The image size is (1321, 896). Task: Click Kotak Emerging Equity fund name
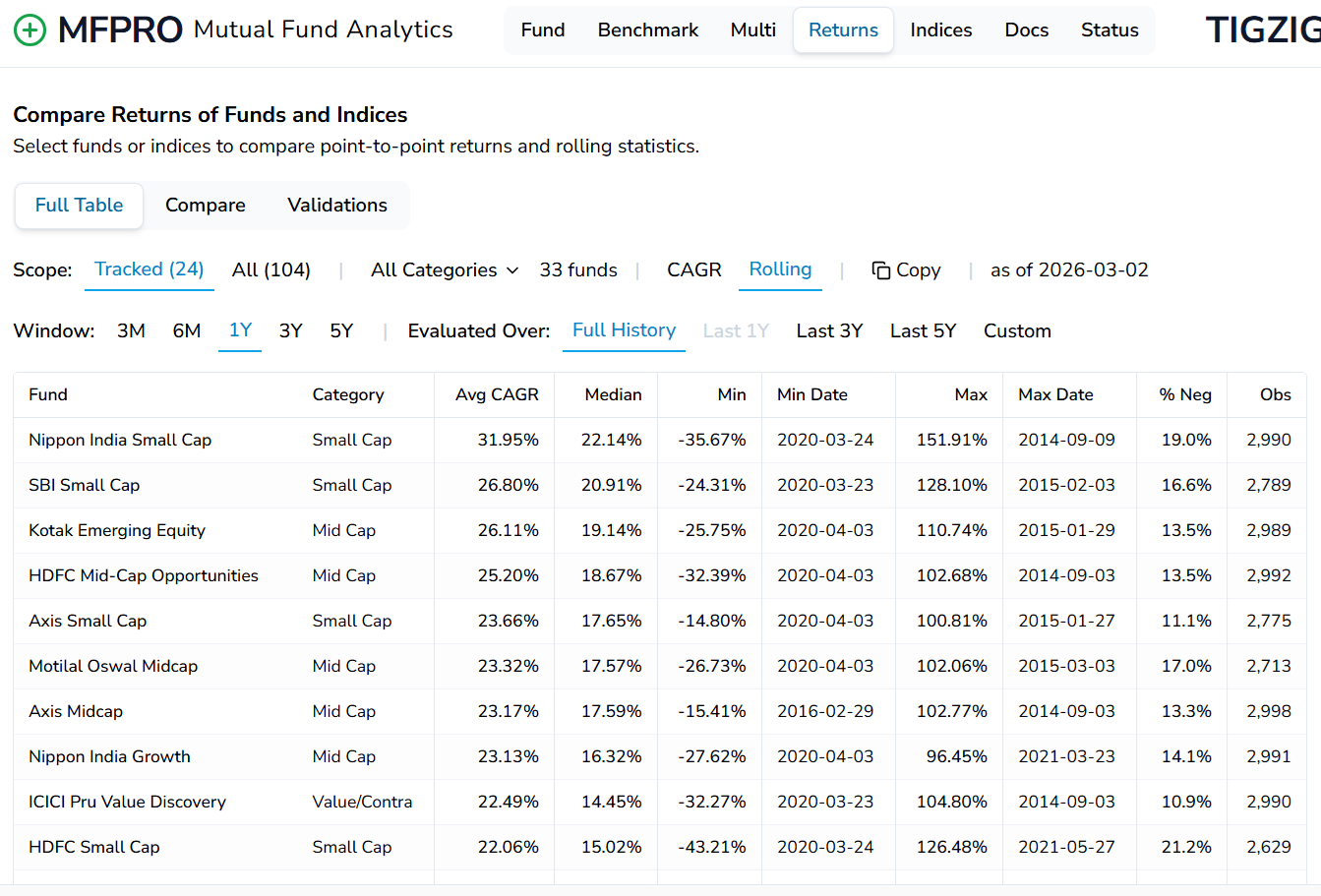117,531
